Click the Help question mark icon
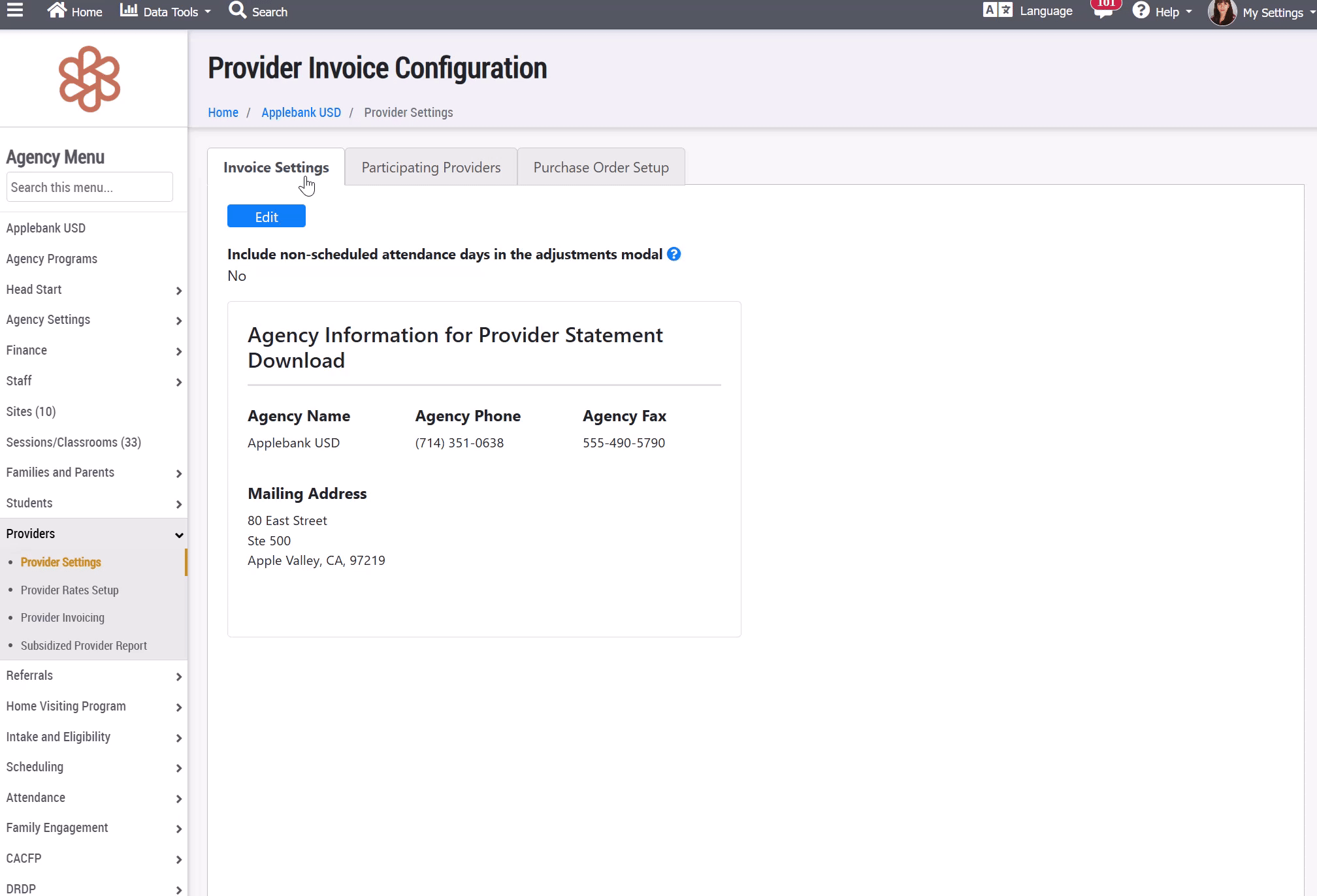 (x=1141, y=10)
